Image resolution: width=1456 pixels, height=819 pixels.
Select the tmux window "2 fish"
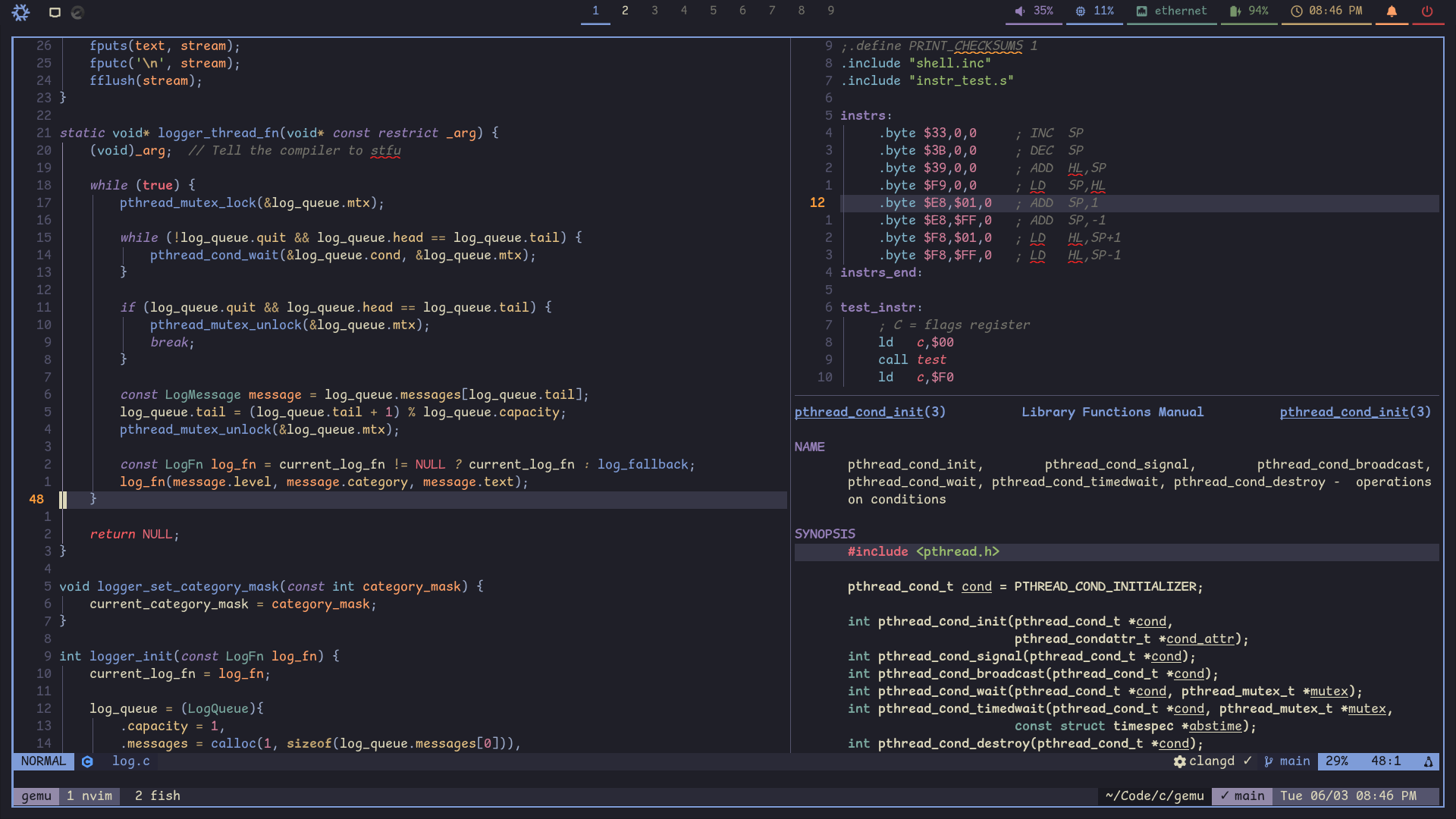click(157, 795)
